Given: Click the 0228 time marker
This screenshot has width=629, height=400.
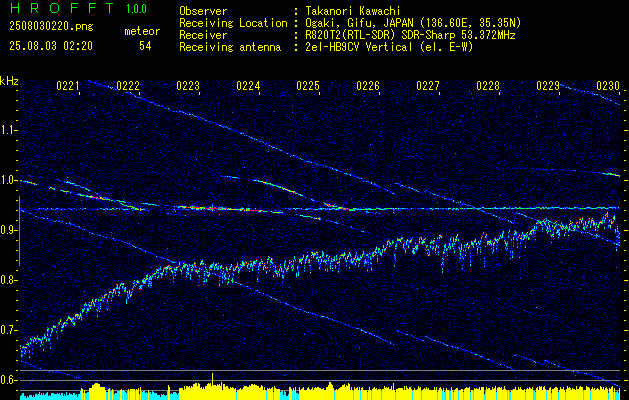Looking at the screenshot, I should pyautogui.click(x=488, y=85).
